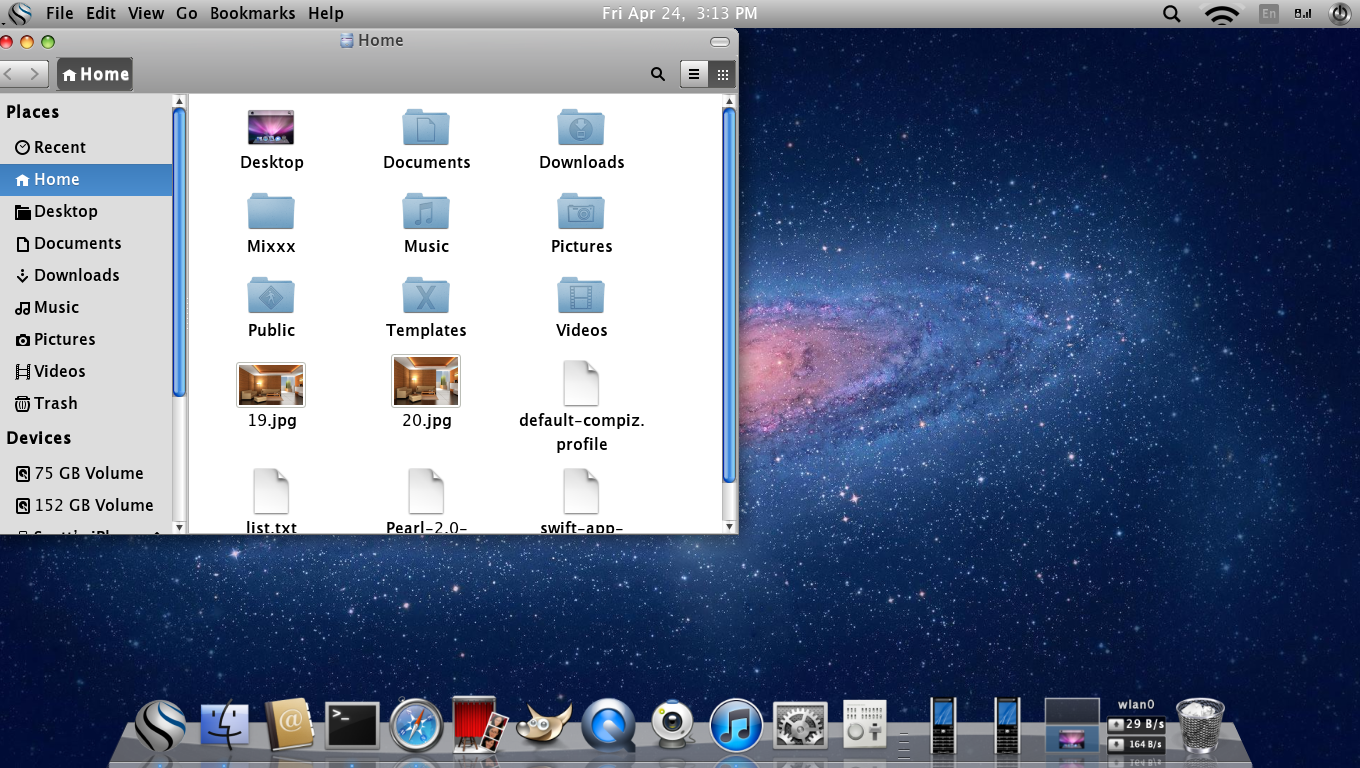
Task: Open the address book in dock
Action: click(x=289, y=724)
